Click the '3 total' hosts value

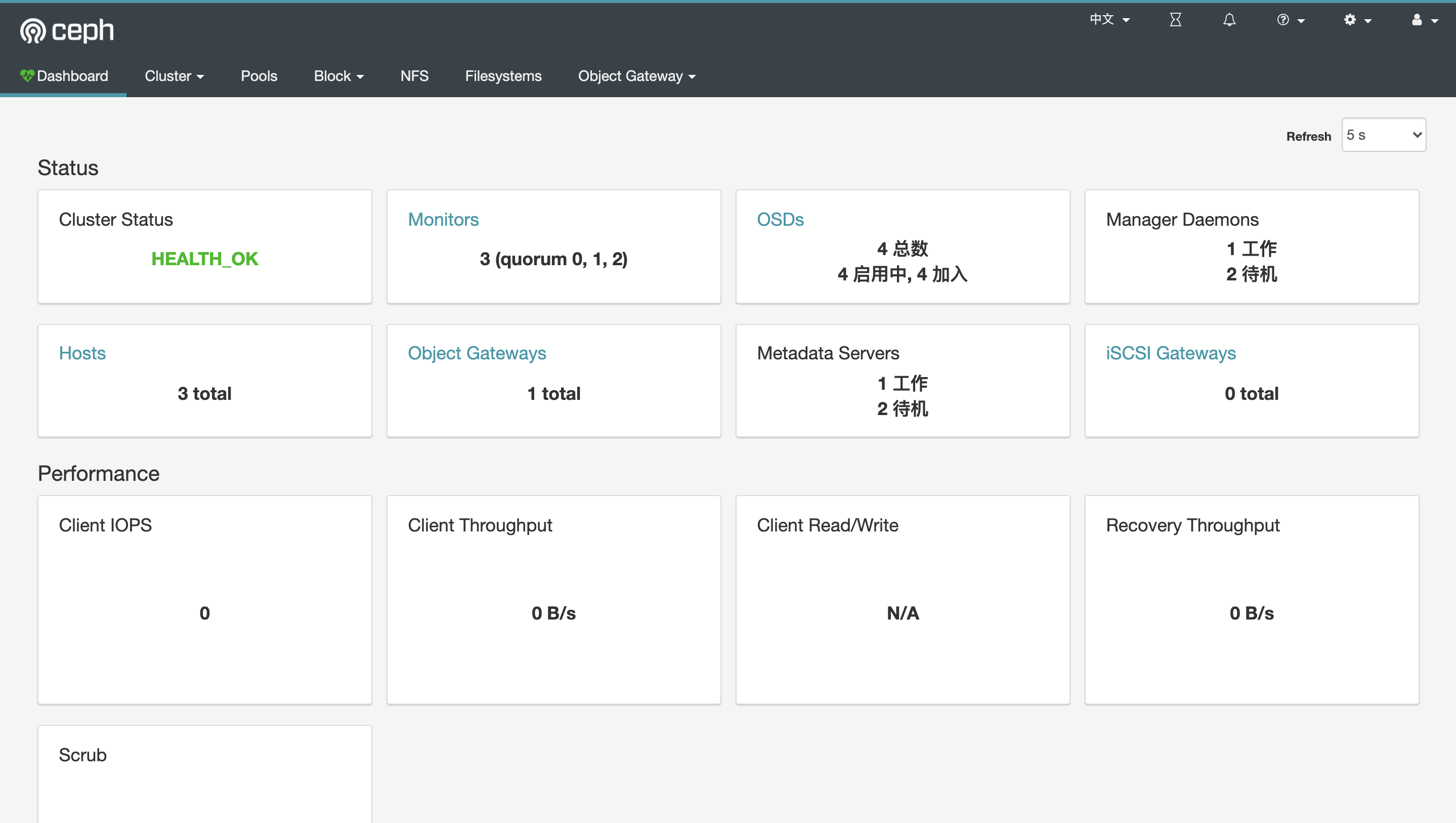pos(204,393)
